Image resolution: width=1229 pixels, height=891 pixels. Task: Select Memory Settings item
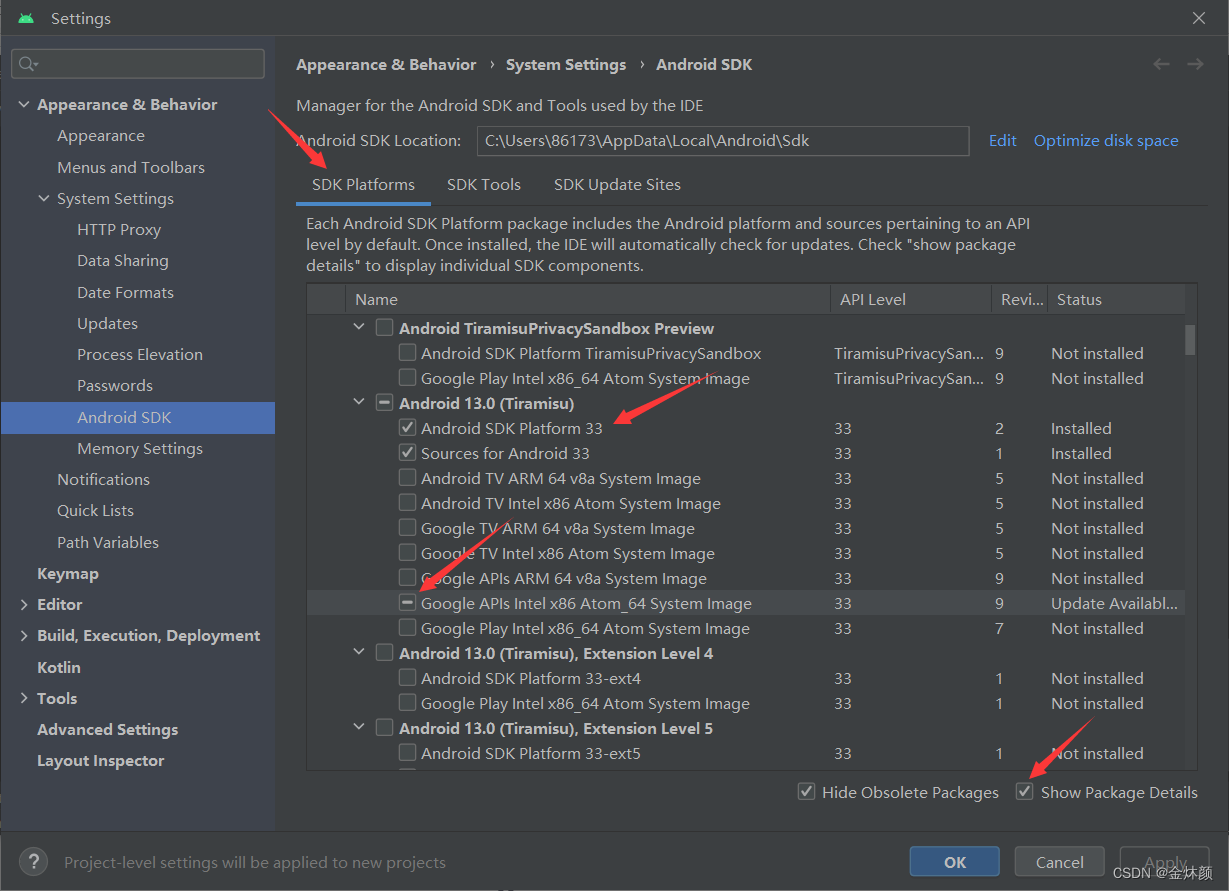tap(140, 449)
